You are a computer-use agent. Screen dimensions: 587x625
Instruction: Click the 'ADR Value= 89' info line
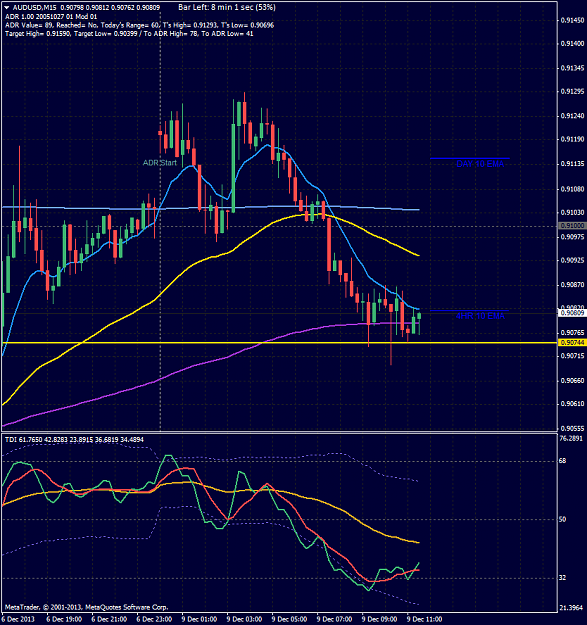tap(139, 25)
